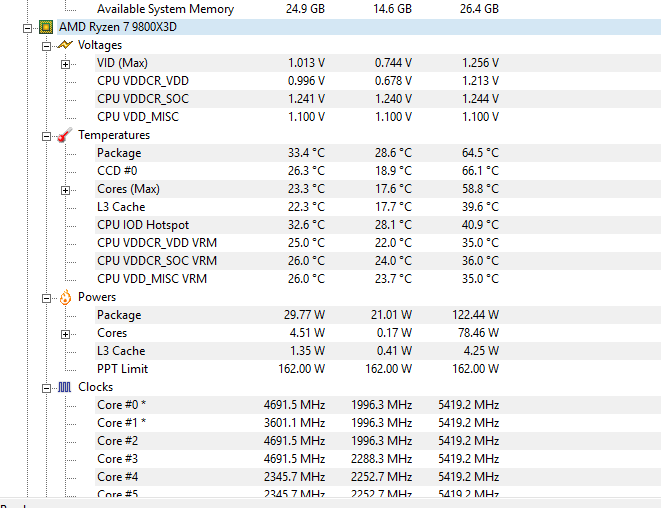
Task: Select the CPU VDDCR_VDD VRM row
Action: [378, 243]
